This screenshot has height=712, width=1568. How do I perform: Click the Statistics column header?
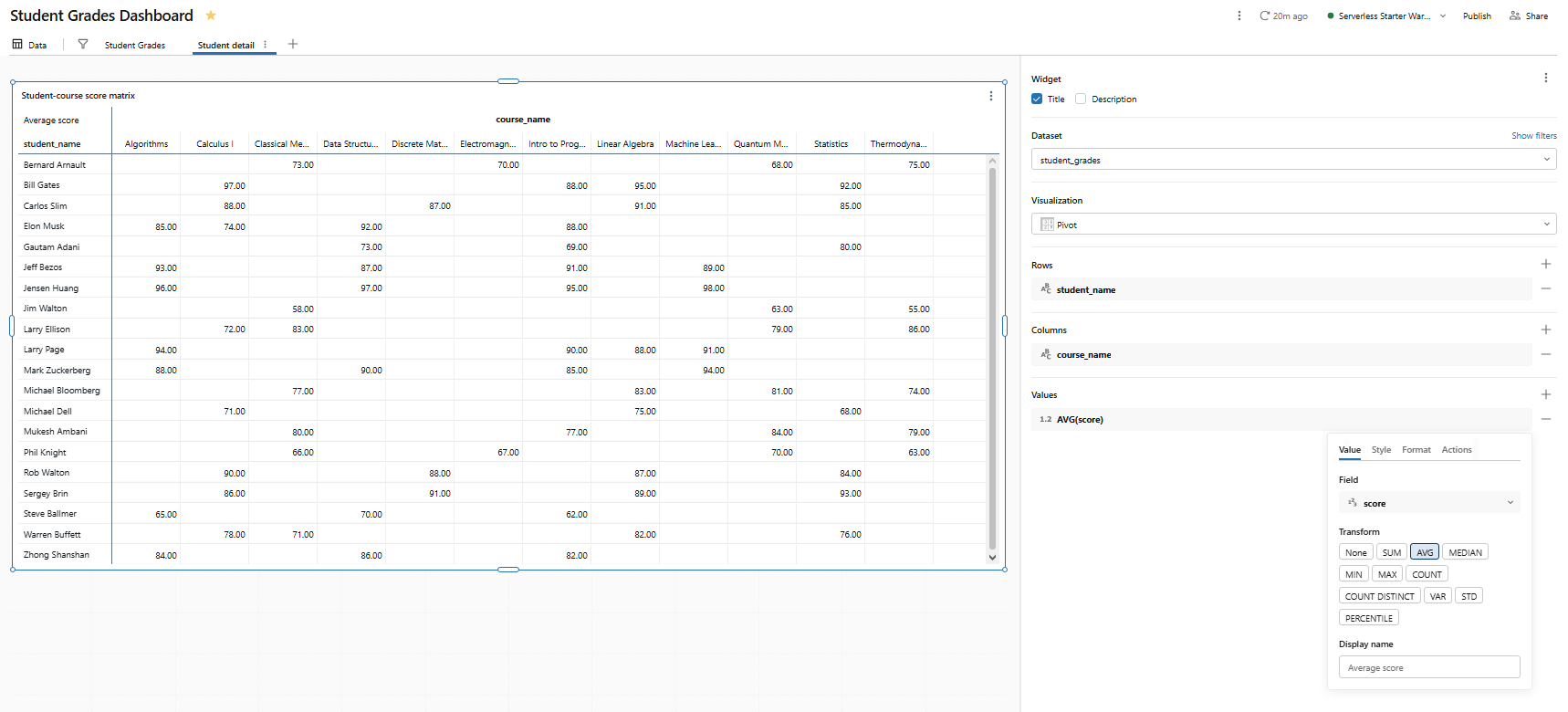831,144
